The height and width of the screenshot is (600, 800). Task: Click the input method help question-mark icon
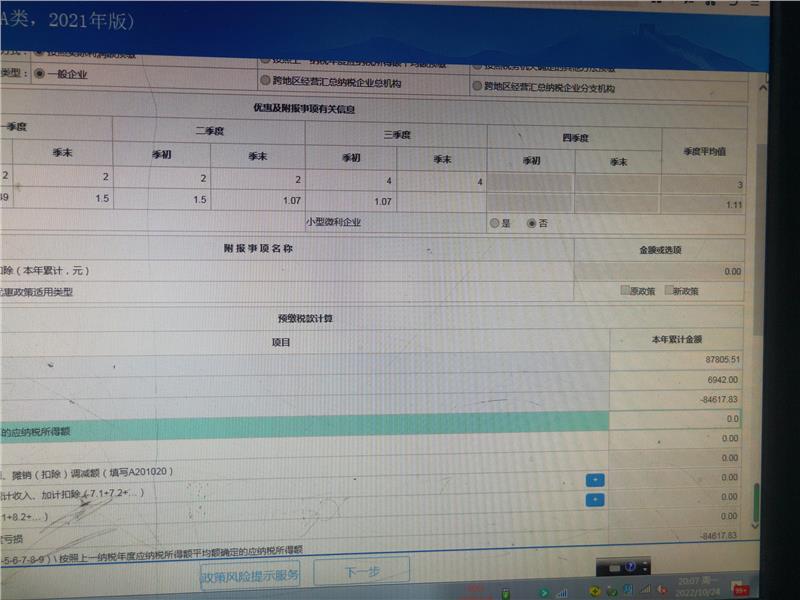[x=630, y=567]
